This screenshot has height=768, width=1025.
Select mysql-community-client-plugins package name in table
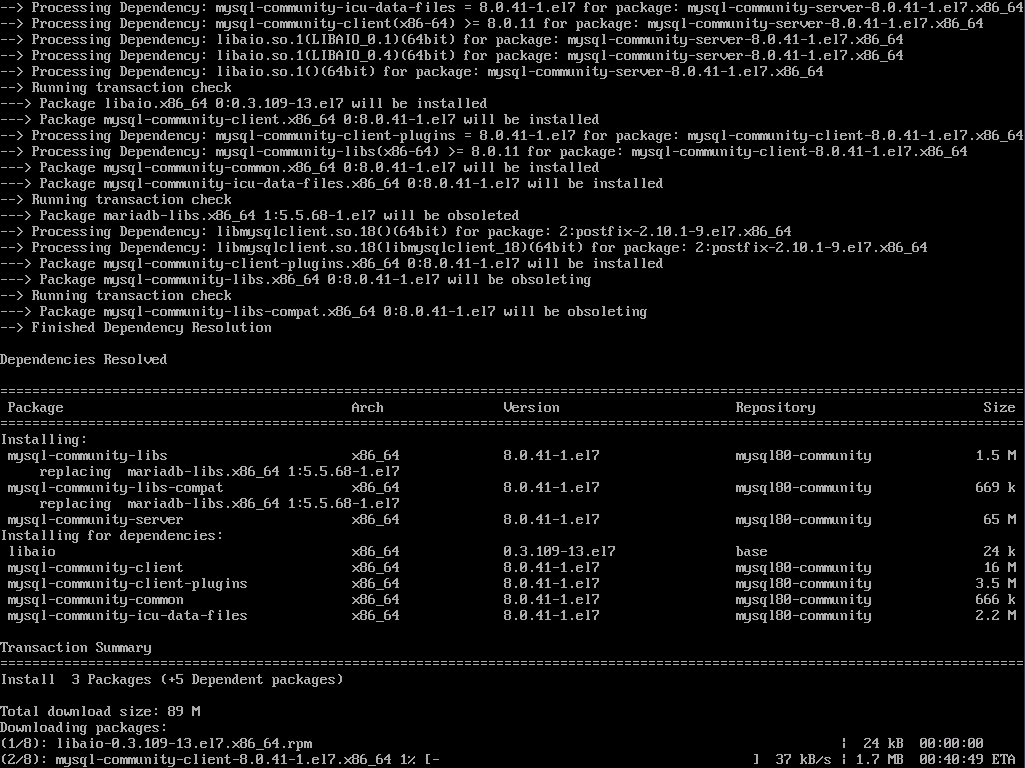click(x=127, y=584)
